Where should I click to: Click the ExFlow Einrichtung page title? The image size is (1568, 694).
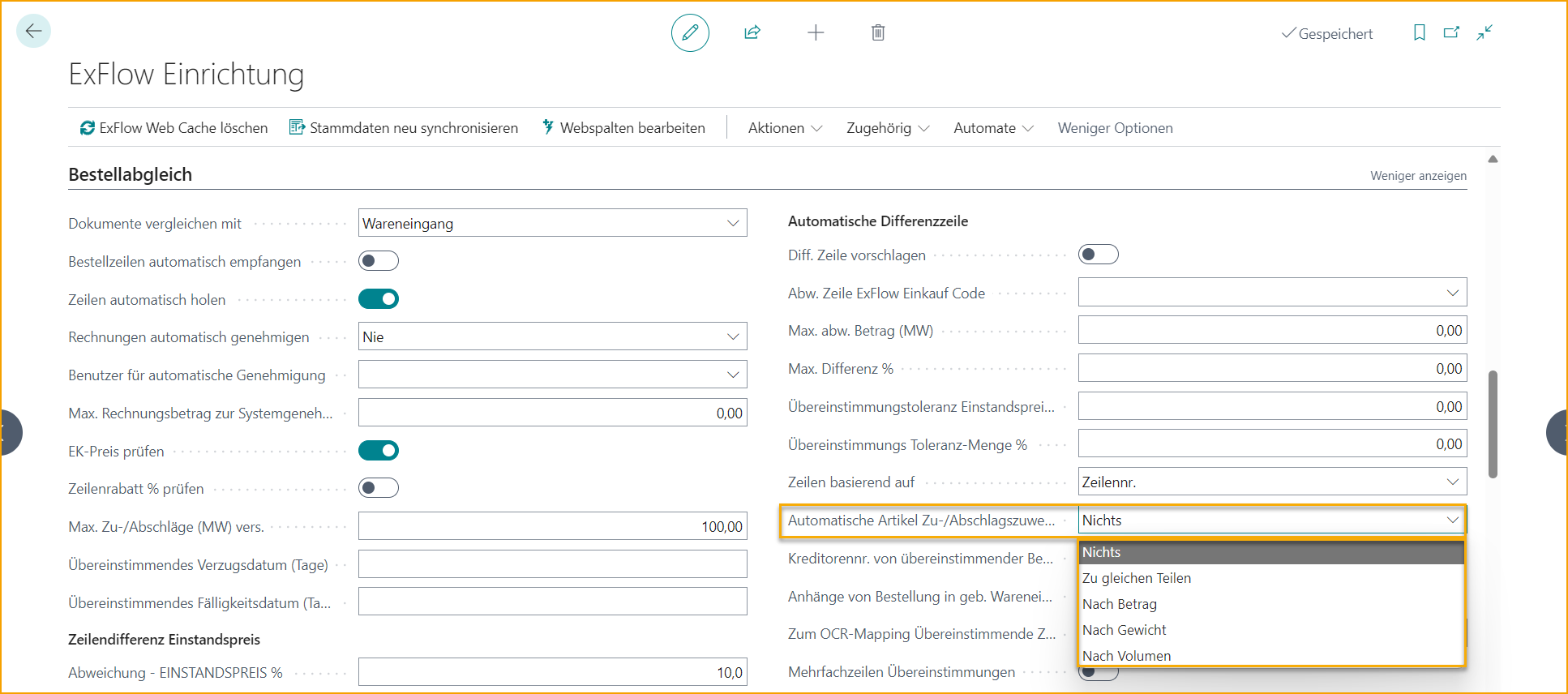pyautogui.click(x=186, y=74)
